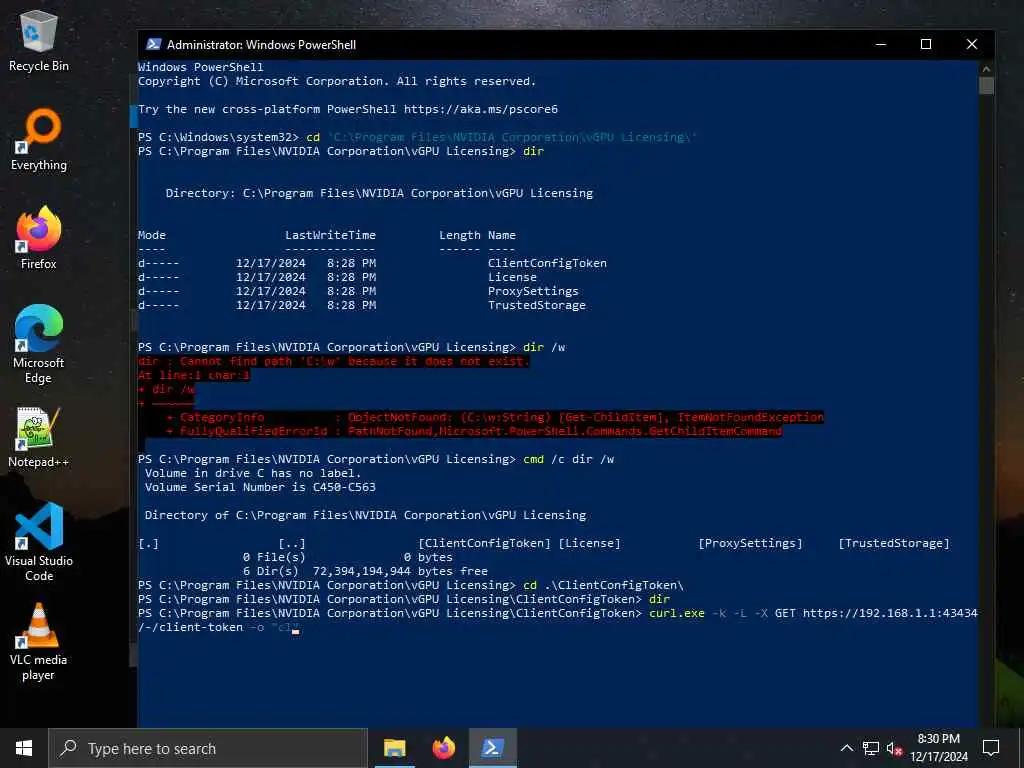The image size is (1024, 768).
Task: Close the Administrator PowerShell window
Action: 971,44
